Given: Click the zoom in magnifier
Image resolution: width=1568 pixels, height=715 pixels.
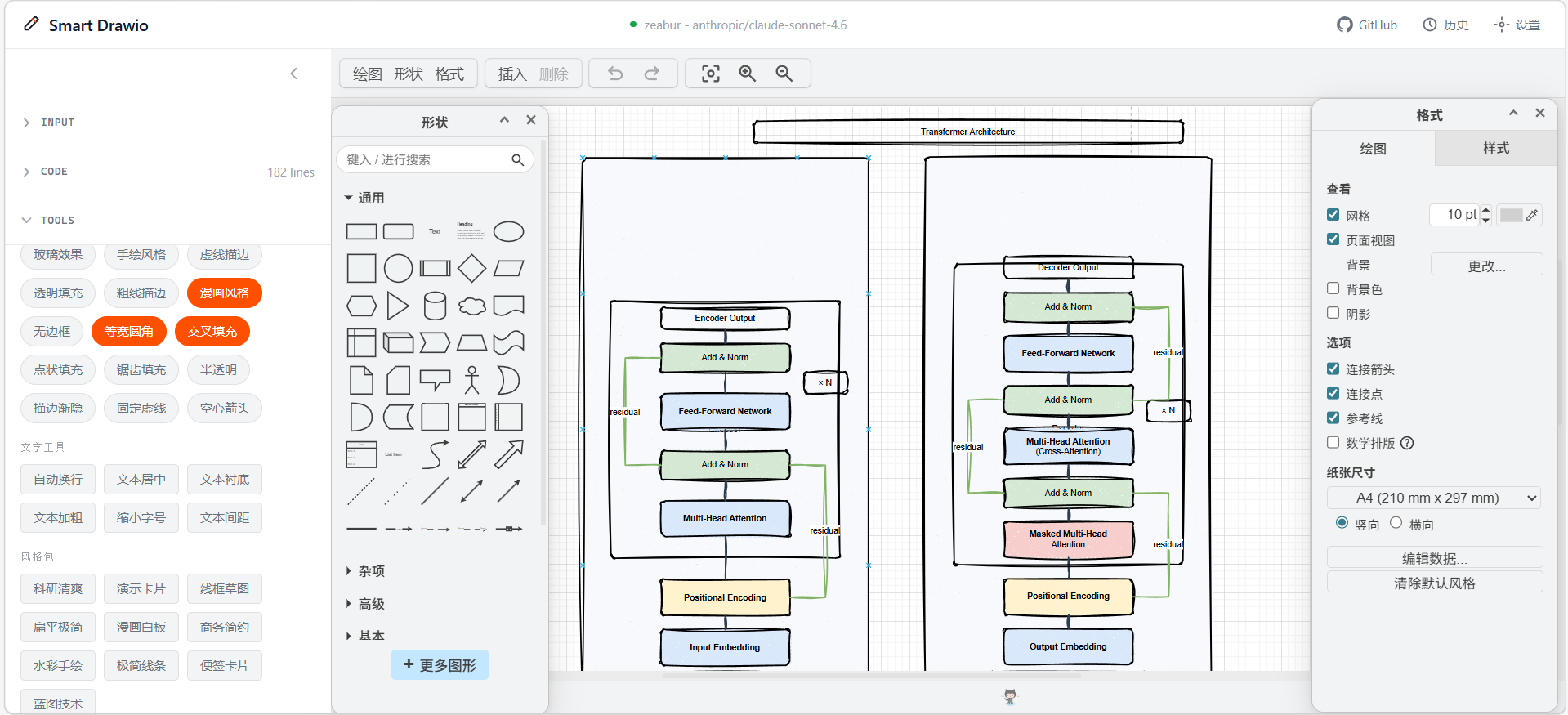Looking at the screenshot, I should click(x=747, y=74).
